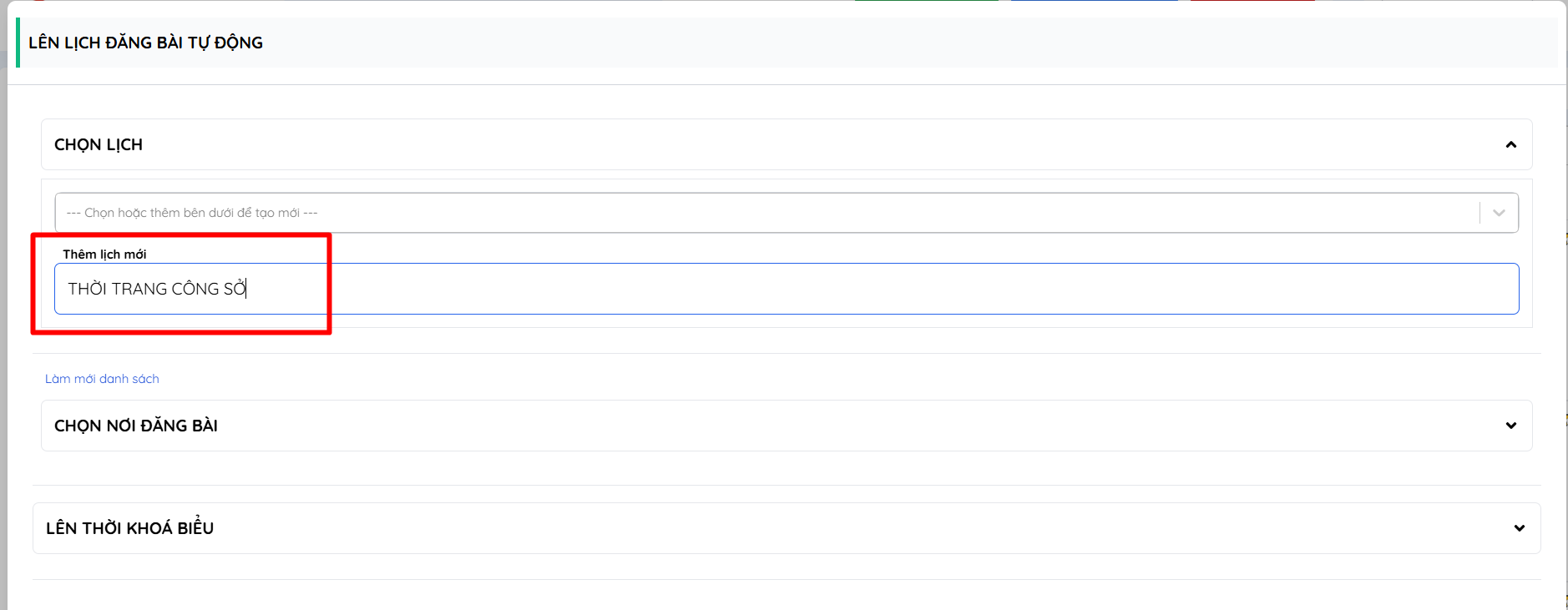Click the dimmed backdrop left of the dialog
This screenshot has width=1568, height=610.
pyautogui.click(x=3, y=334)
